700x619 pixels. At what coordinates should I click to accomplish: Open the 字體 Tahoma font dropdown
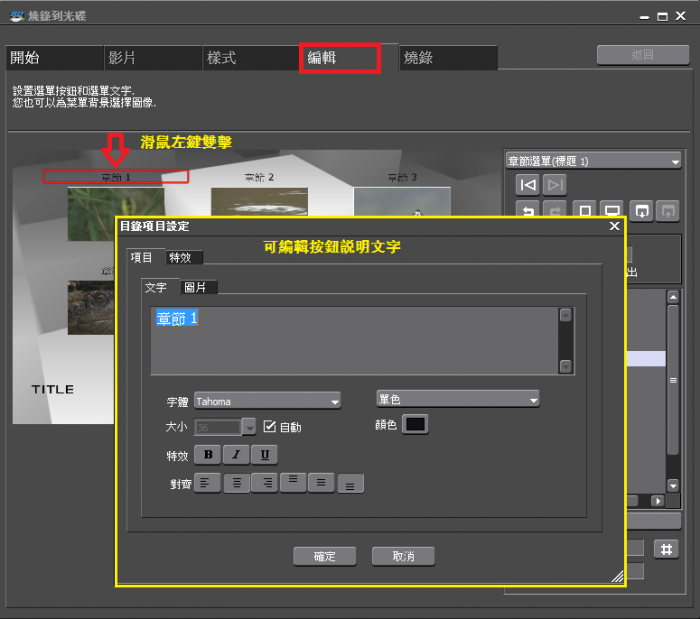(x=267, y=401)
